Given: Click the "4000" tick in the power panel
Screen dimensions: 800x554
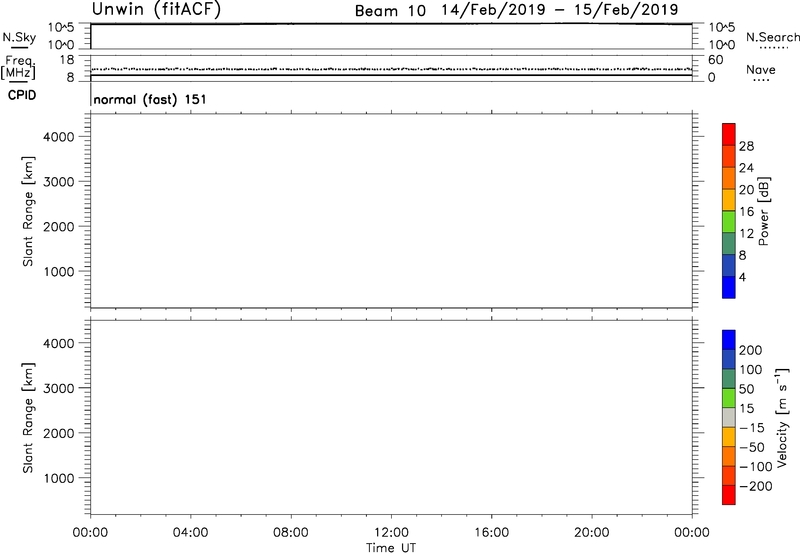Looking at the screenshot, I should coord(59,137).
